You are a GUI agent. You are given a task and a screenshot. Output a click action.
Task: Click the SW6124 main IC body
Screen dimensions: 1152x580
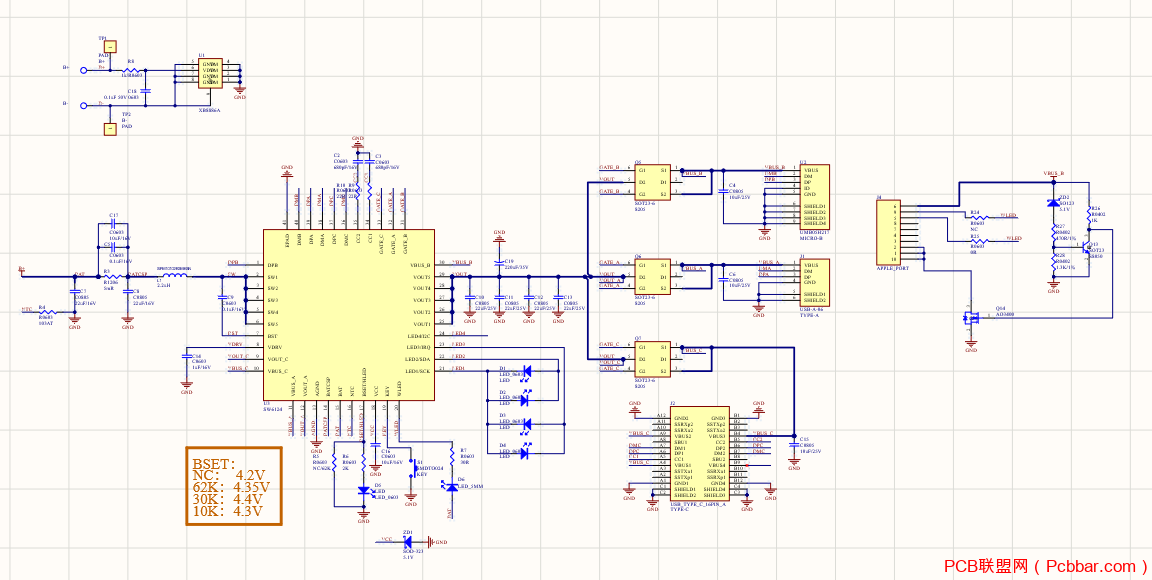click(x=348, y=315)
